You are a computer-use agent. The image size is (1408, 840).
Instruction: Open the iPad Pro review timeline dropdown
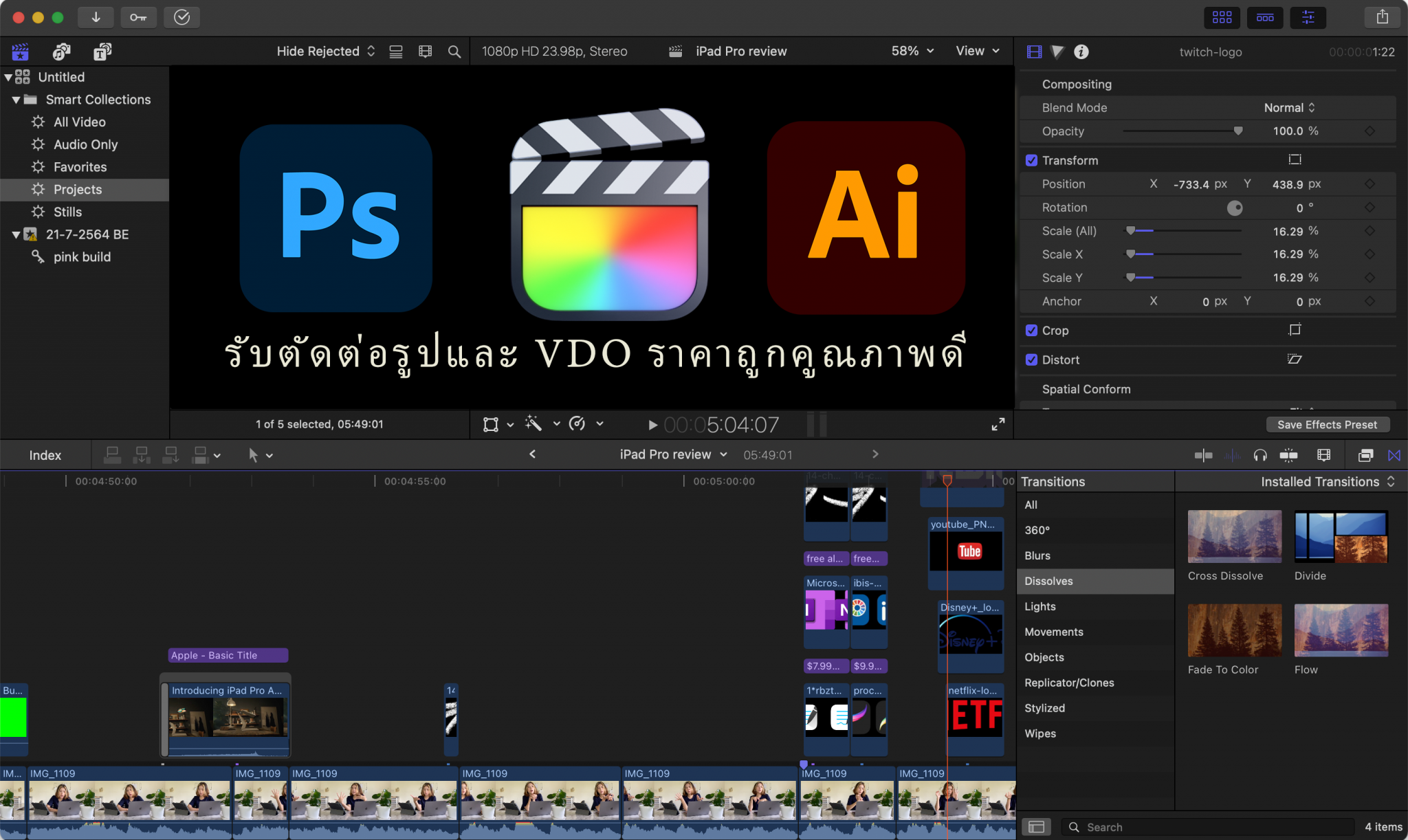673,454
